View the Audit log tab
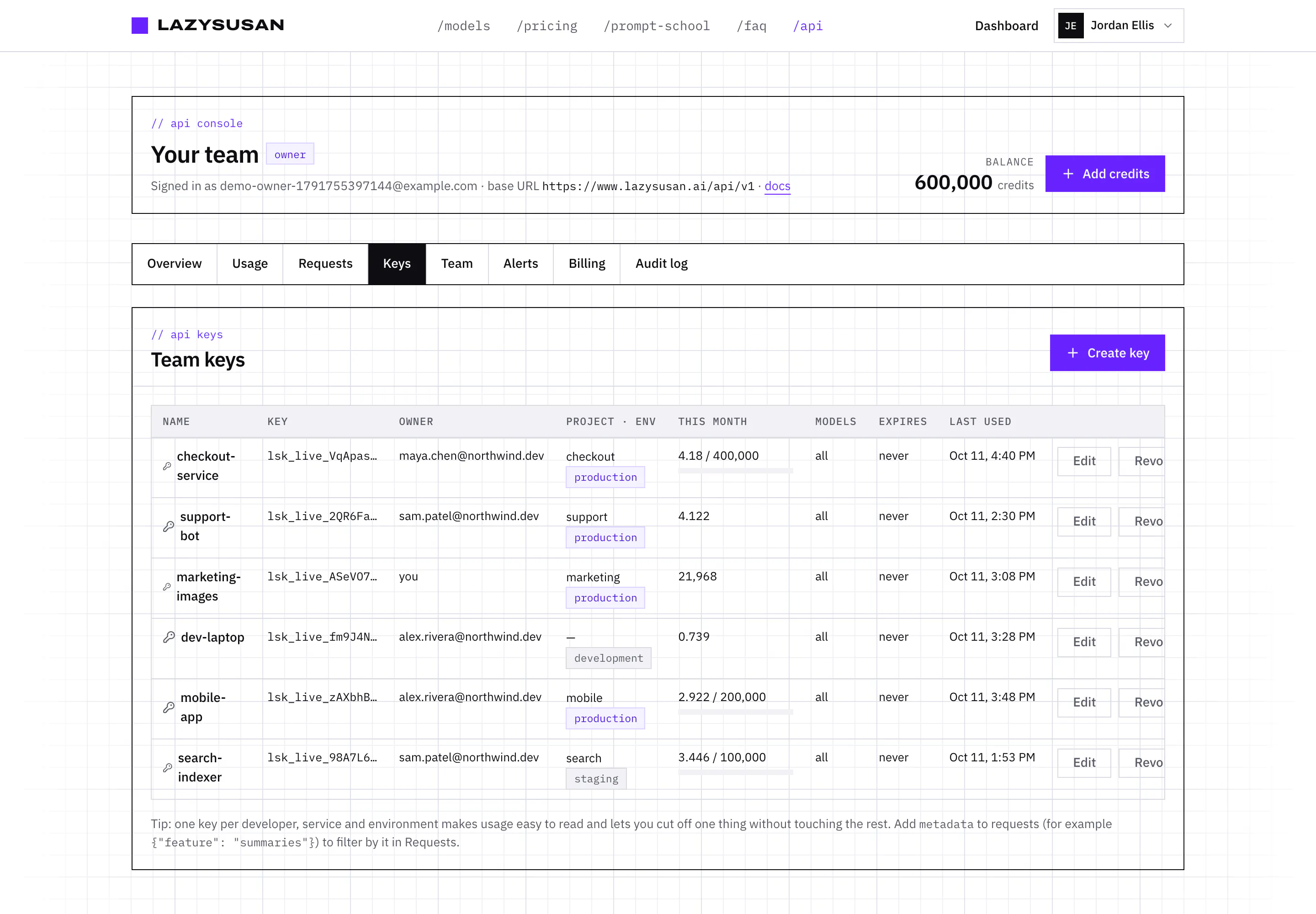The height and width of the screenshot is (914, 1316). tap(662, 264)
